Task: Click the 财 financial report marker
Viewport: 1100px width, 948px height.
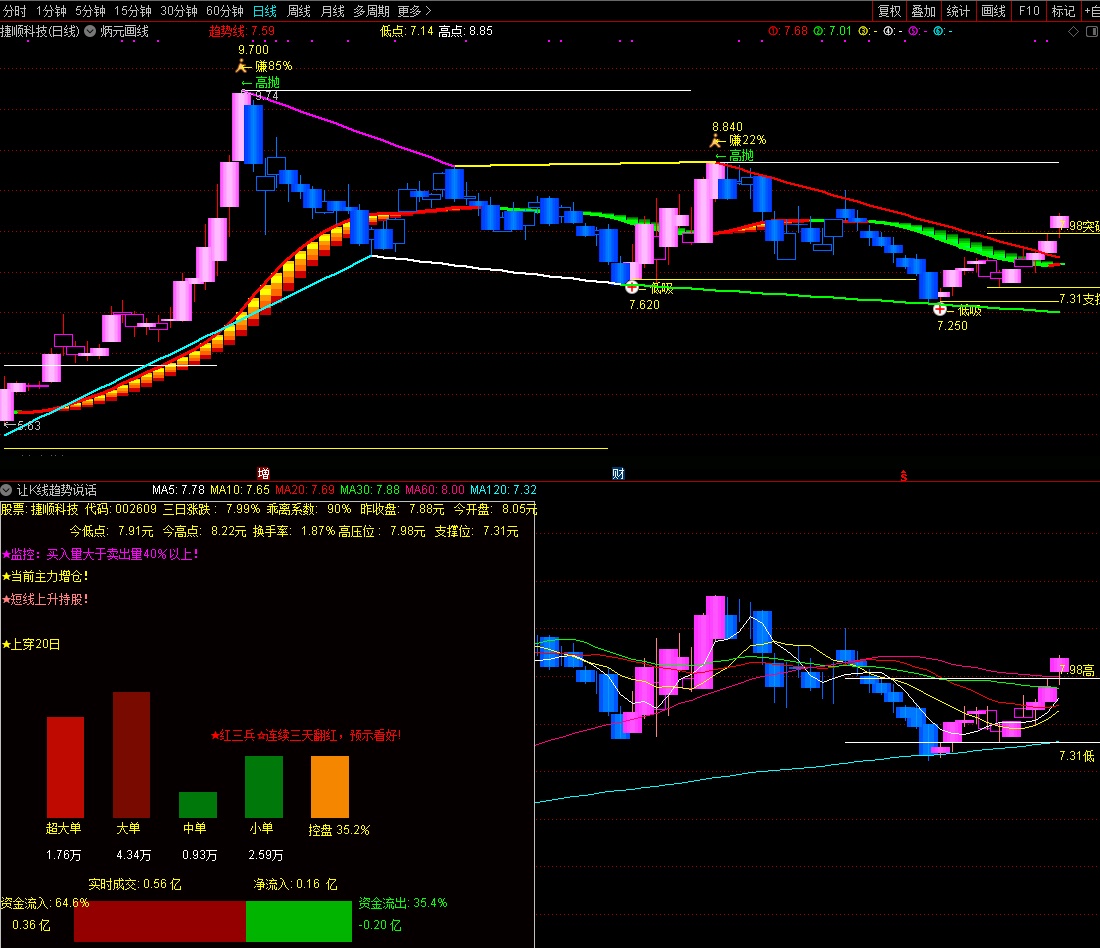Action: tap(618, 474)
